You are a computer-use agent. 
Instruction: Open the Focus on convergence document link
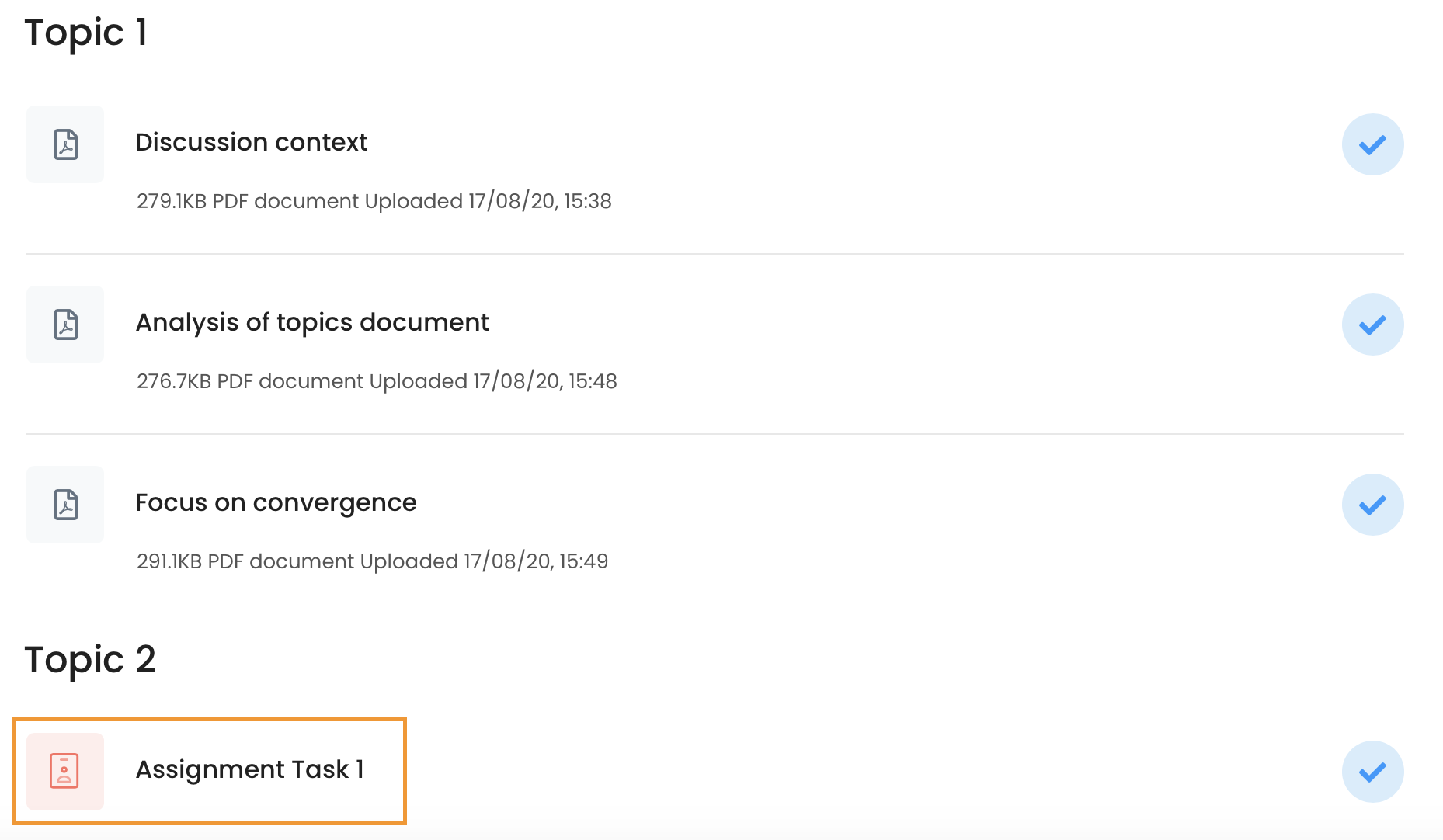[x=276, y=502]
